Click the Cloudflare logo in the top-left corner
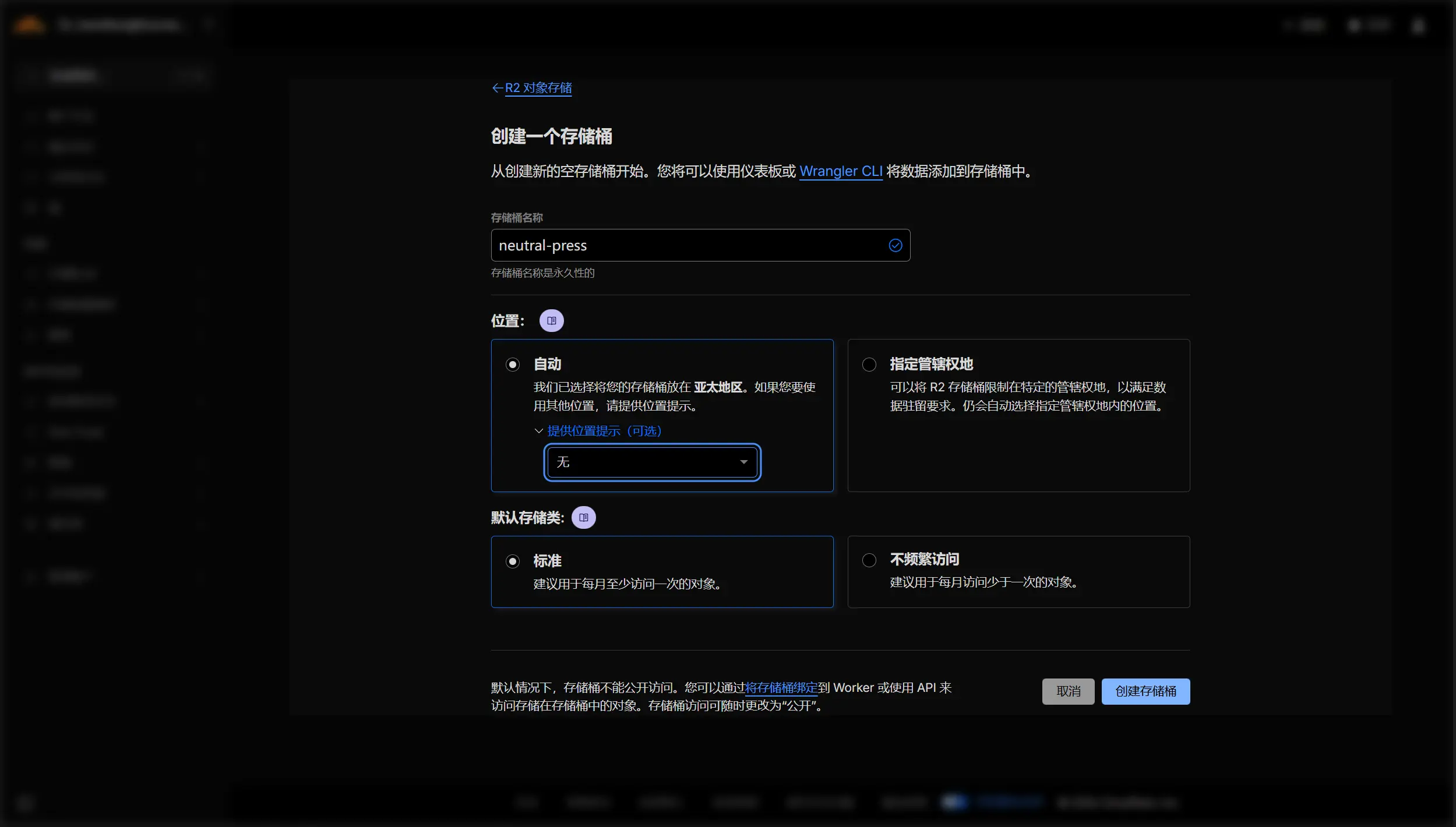 29,24
